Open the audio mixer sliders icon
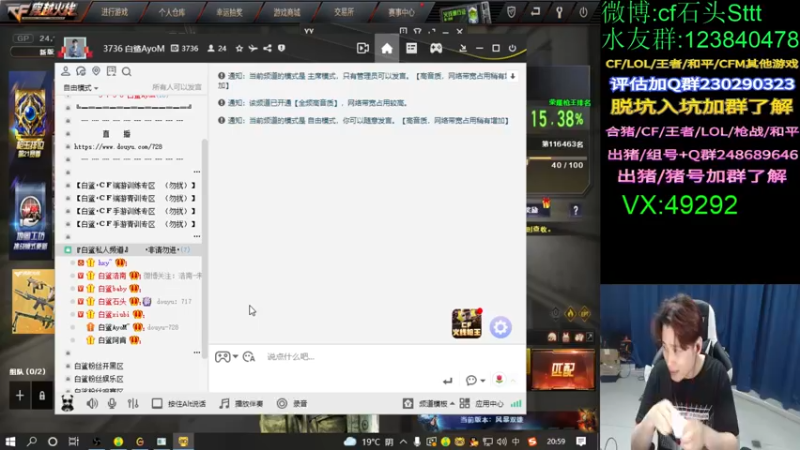 pyautogui.click(x=133, y=404)
